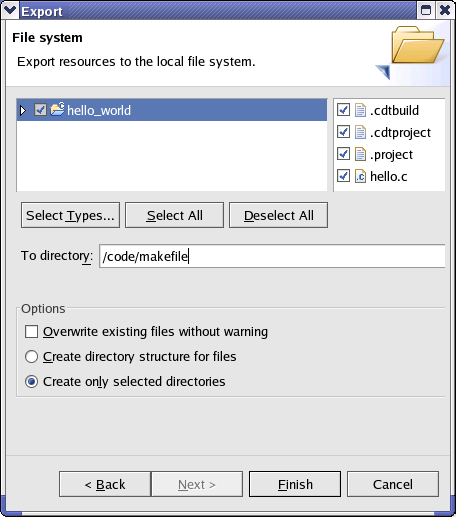This screenshot has height=517, width=456.
Task: Enable Overwrite existing files without warning
Action: click(31, 332)
